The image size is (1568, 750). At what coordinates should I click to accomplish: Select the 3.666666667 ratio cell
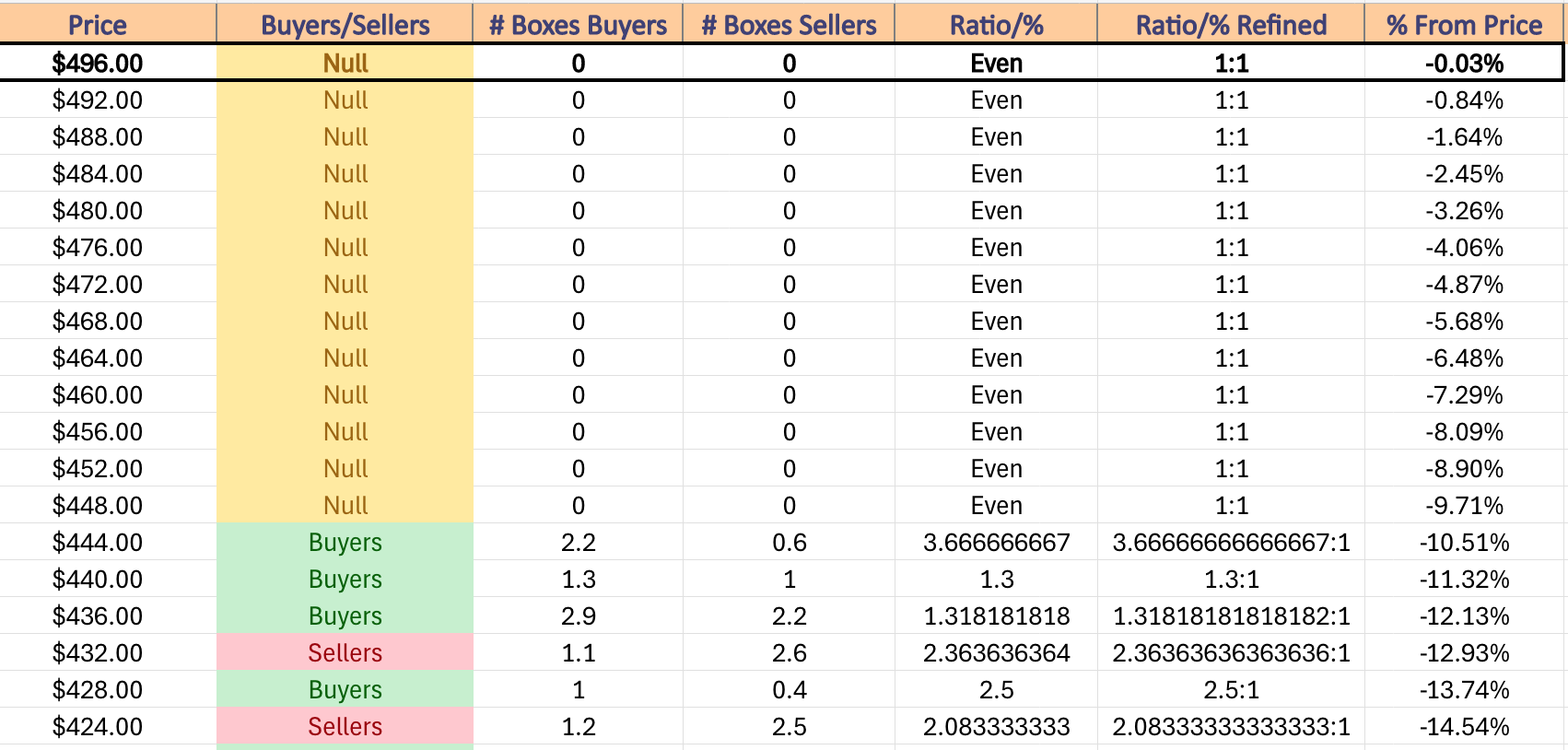[x=997, y=543]
